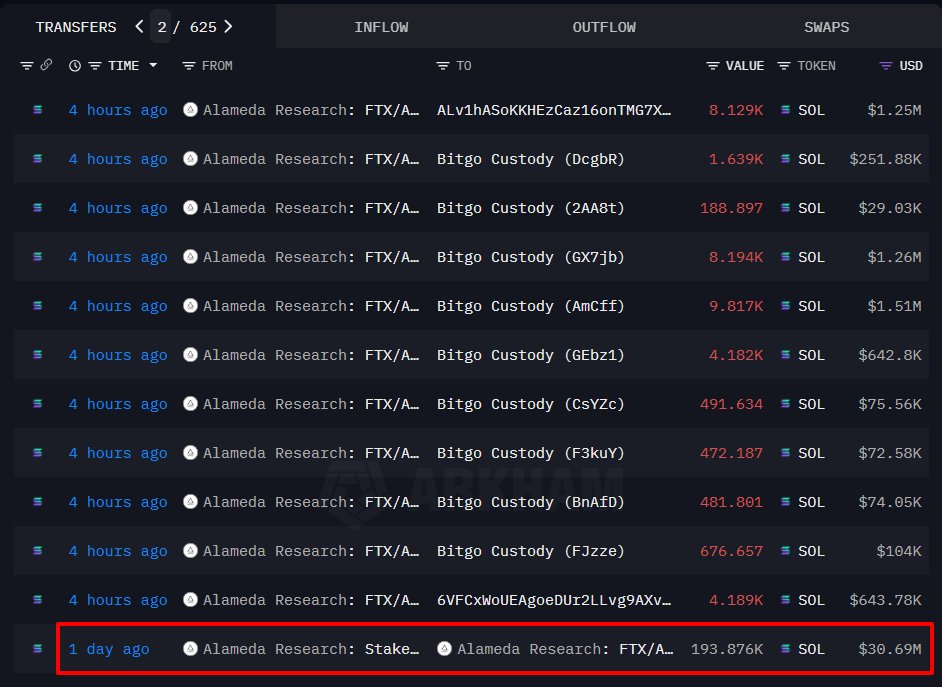Viewport: 942px width, 687px height.
Task: Click the clock icon next to TIME
Action: coord(74,65)
